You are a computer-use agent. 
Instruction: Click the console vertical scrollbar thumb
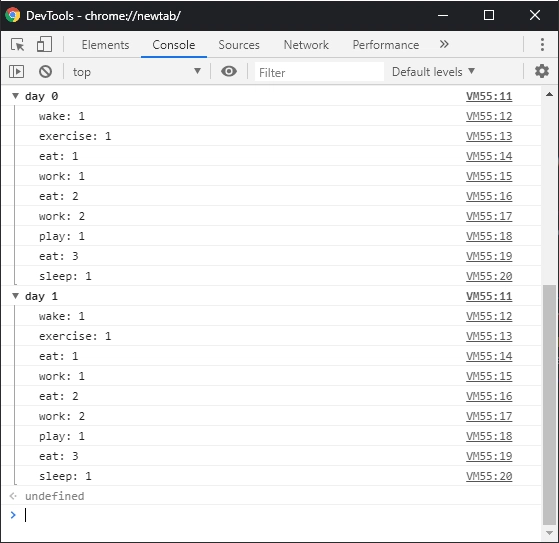point(549,405)
